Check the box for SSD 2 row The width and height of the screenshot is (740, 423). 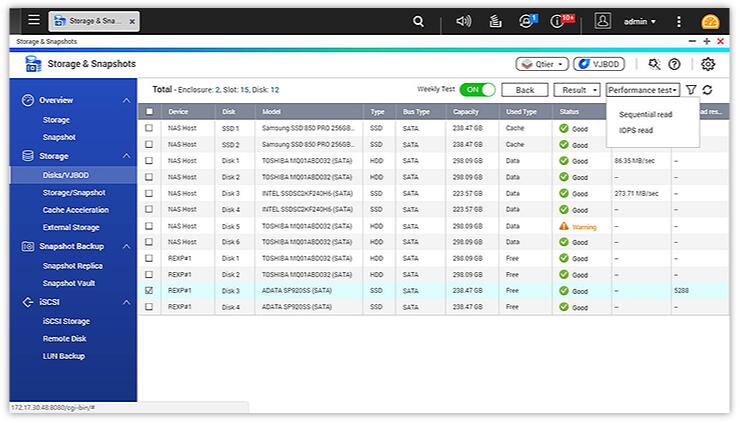[149, 144]
